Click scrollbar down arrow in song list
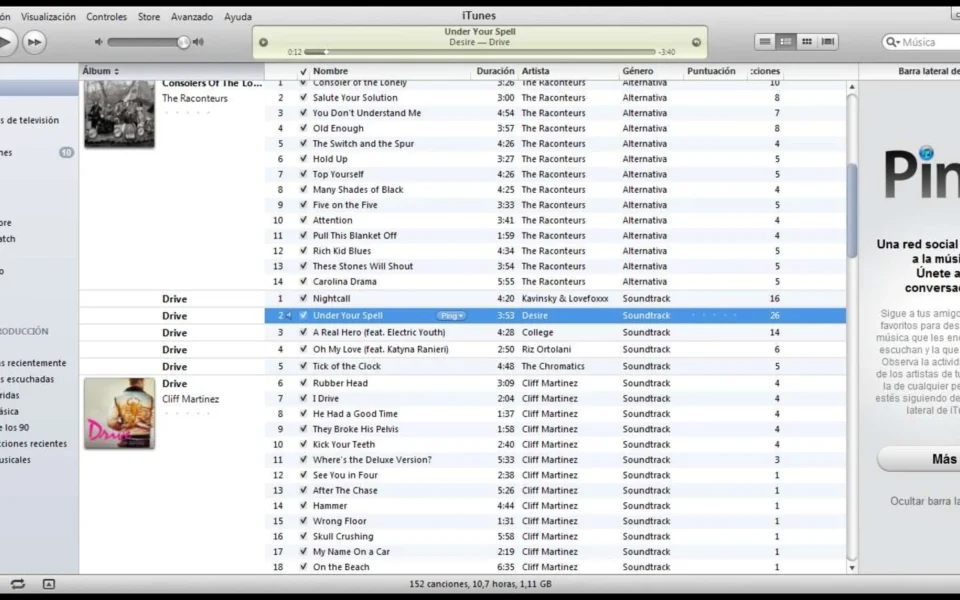 [x=852, y=568]
